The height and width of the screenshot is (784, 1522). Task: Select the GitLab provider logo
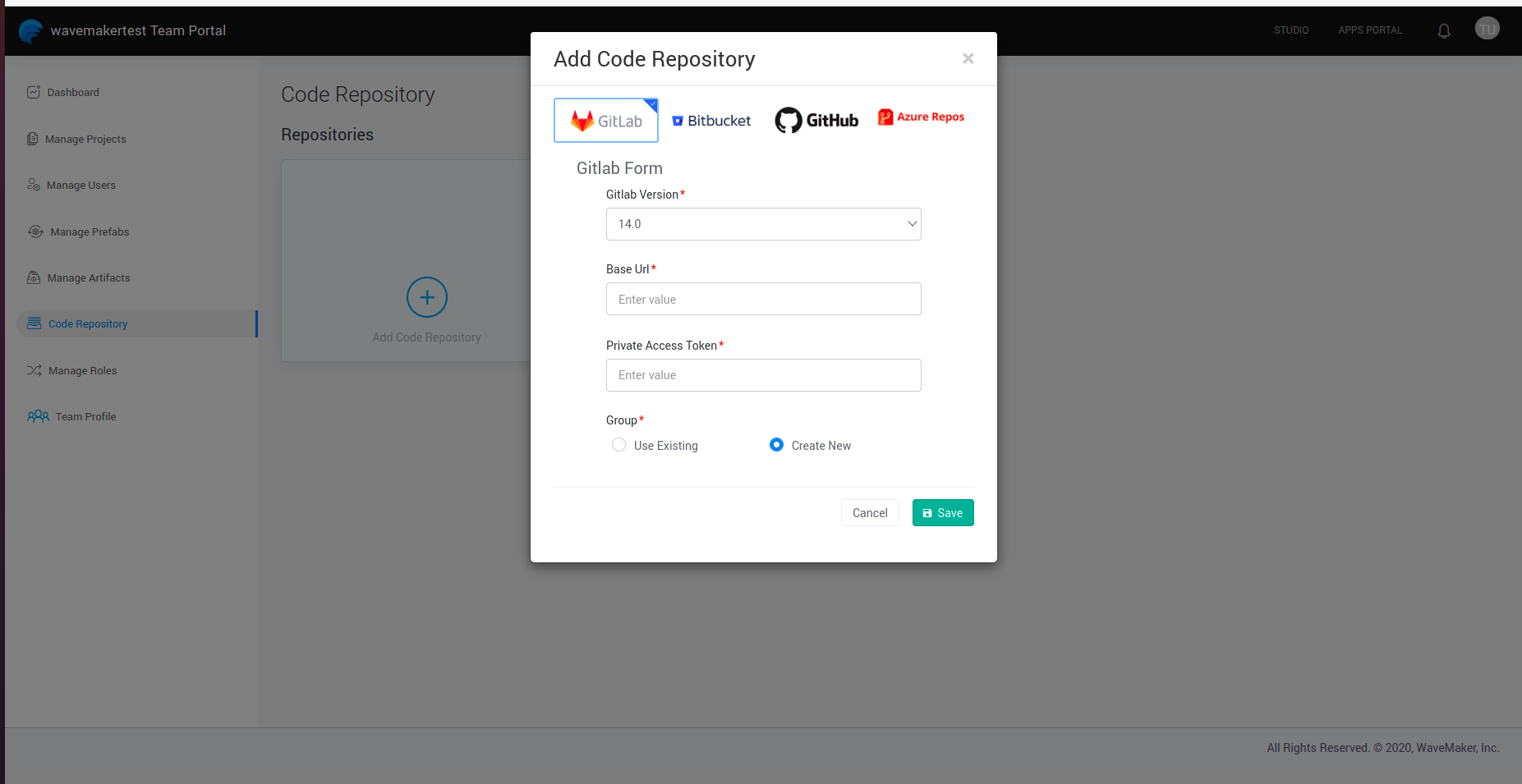pyautogui.click(x=606, y=121)
